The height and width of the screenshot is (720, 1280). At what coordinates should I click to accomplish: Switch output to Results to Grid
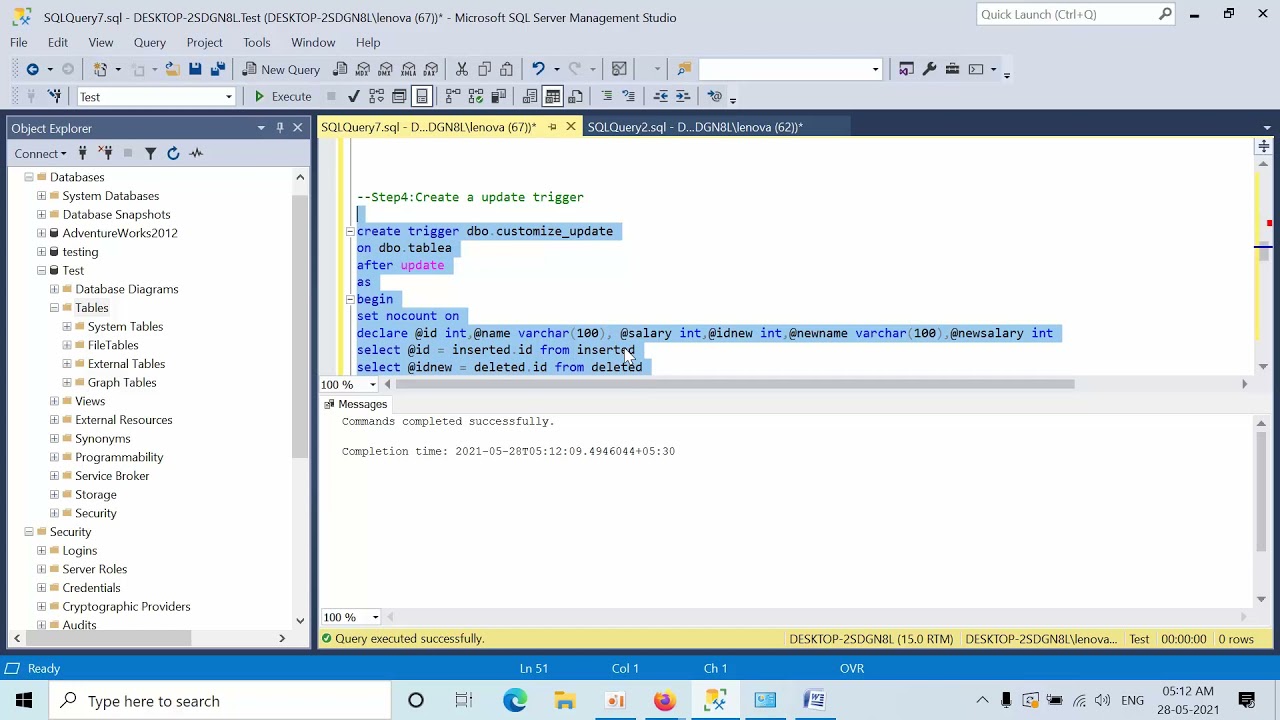pyautogui.click(x=553, y=96)
